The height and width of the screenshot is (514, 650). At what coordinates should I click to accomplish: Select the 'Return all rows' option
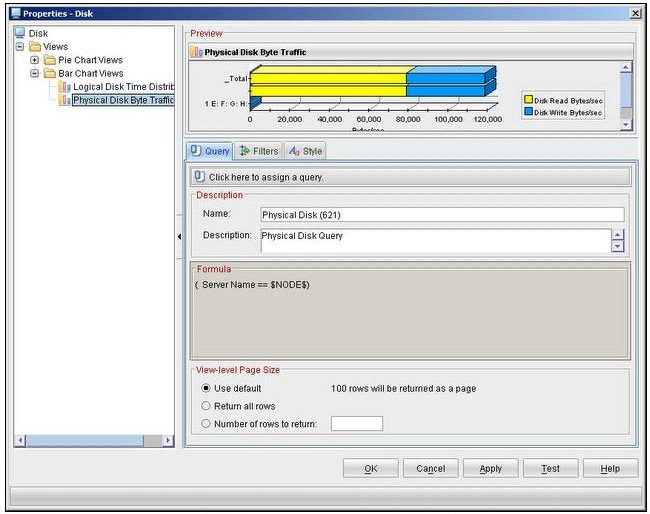coord(206,406)
